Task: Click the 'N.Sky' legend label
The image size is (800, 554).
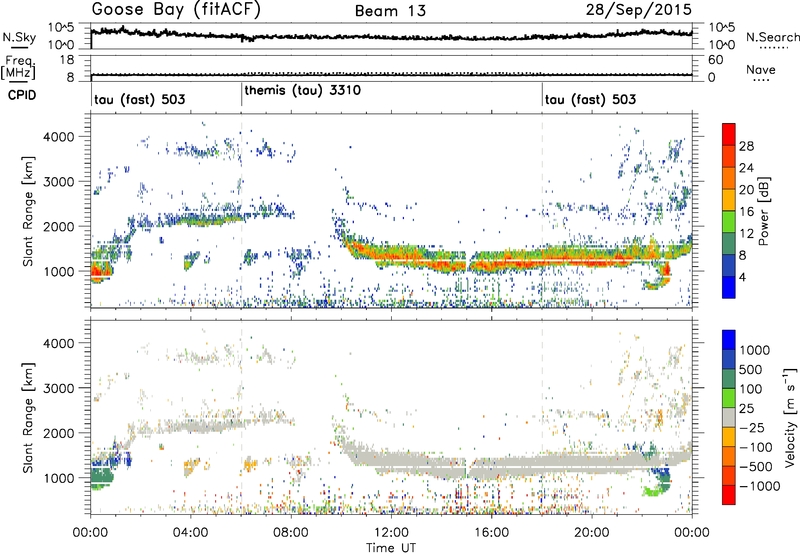Action: click(19, 37)
